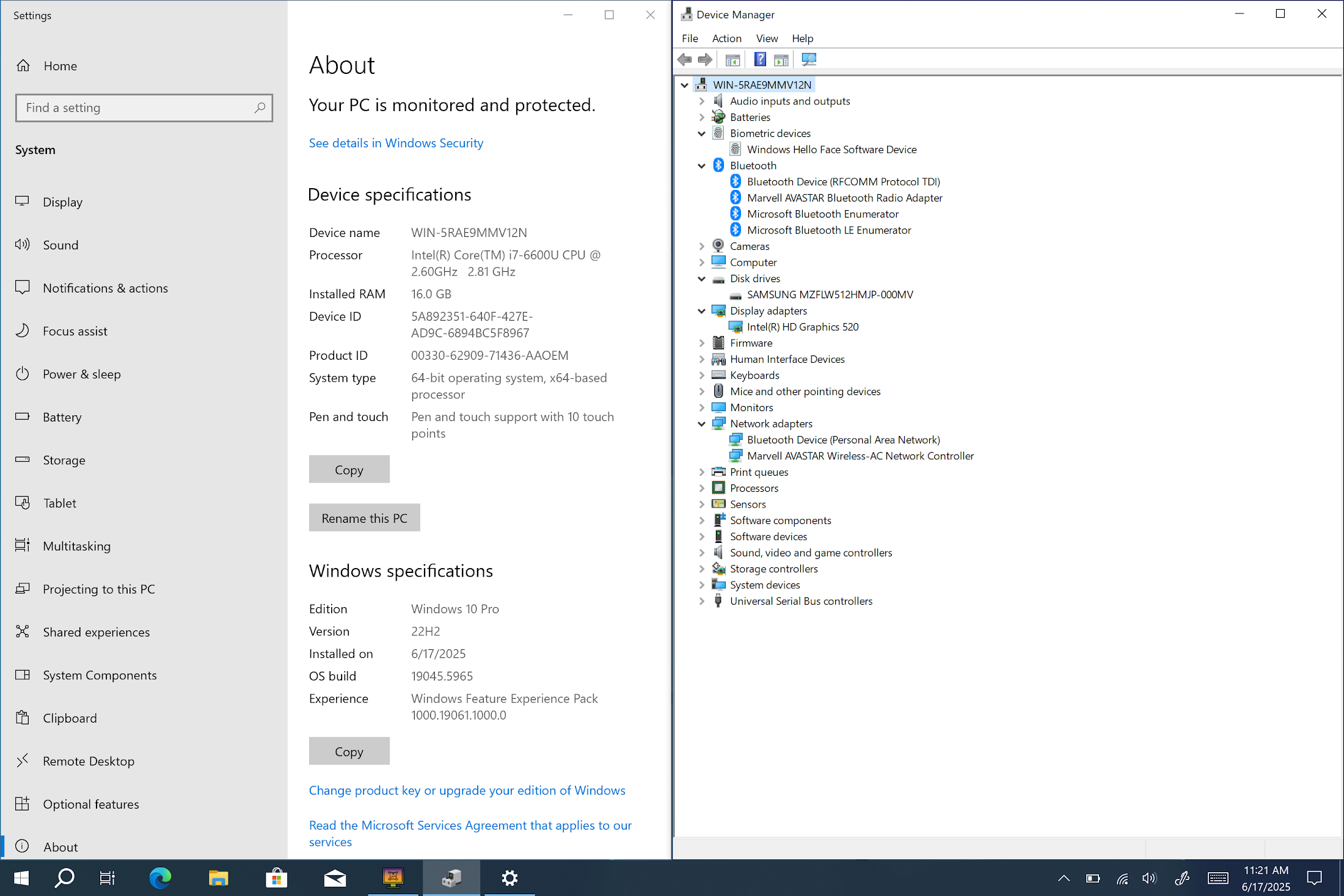This screenshot has height=896, width=1344.
Task: Expand the Audio inputs and outputs node
Action: pyautogui.click(x=702, y=101)
